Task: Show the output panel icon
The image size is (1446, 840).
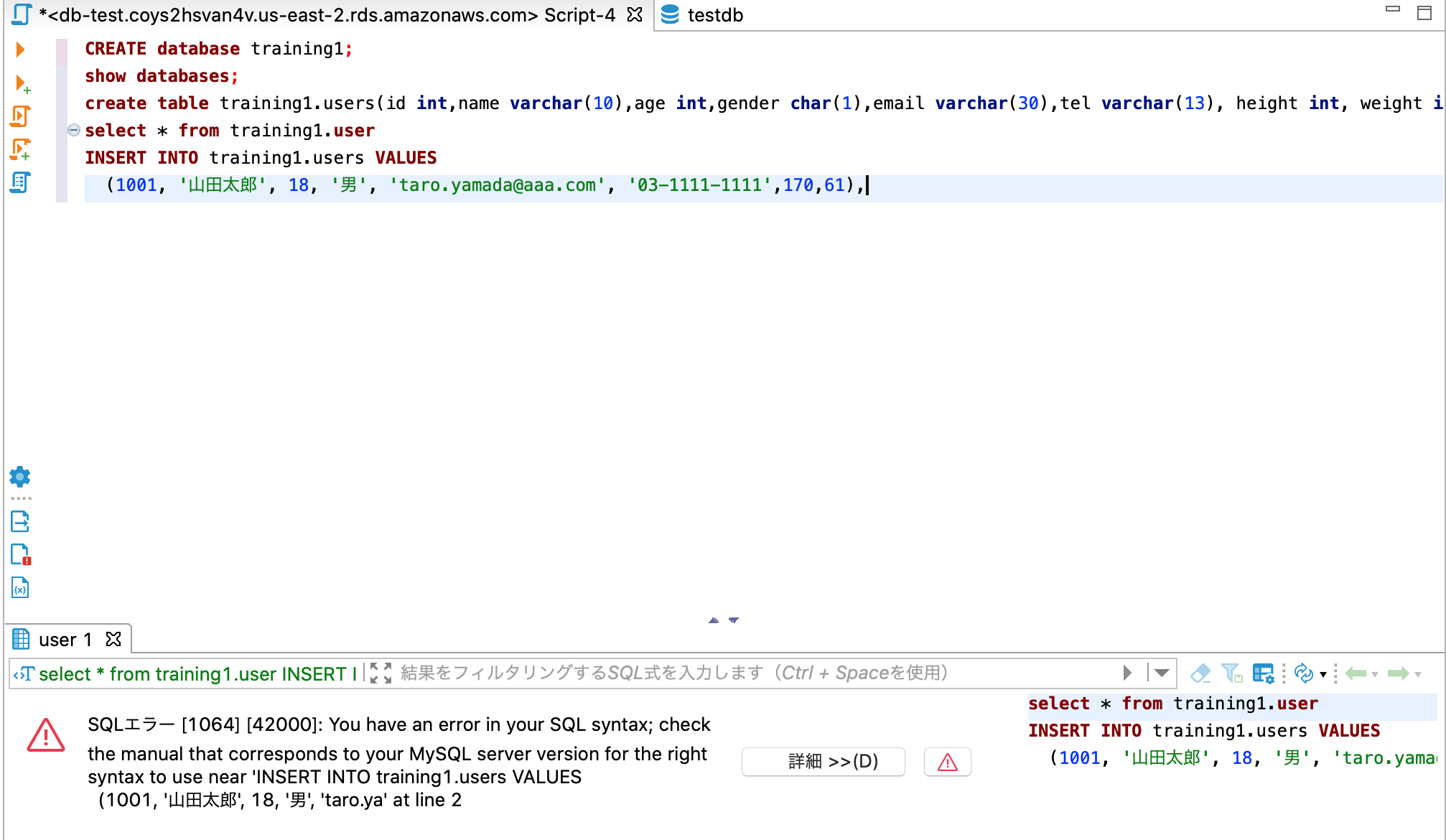Action: click(20, 522)
